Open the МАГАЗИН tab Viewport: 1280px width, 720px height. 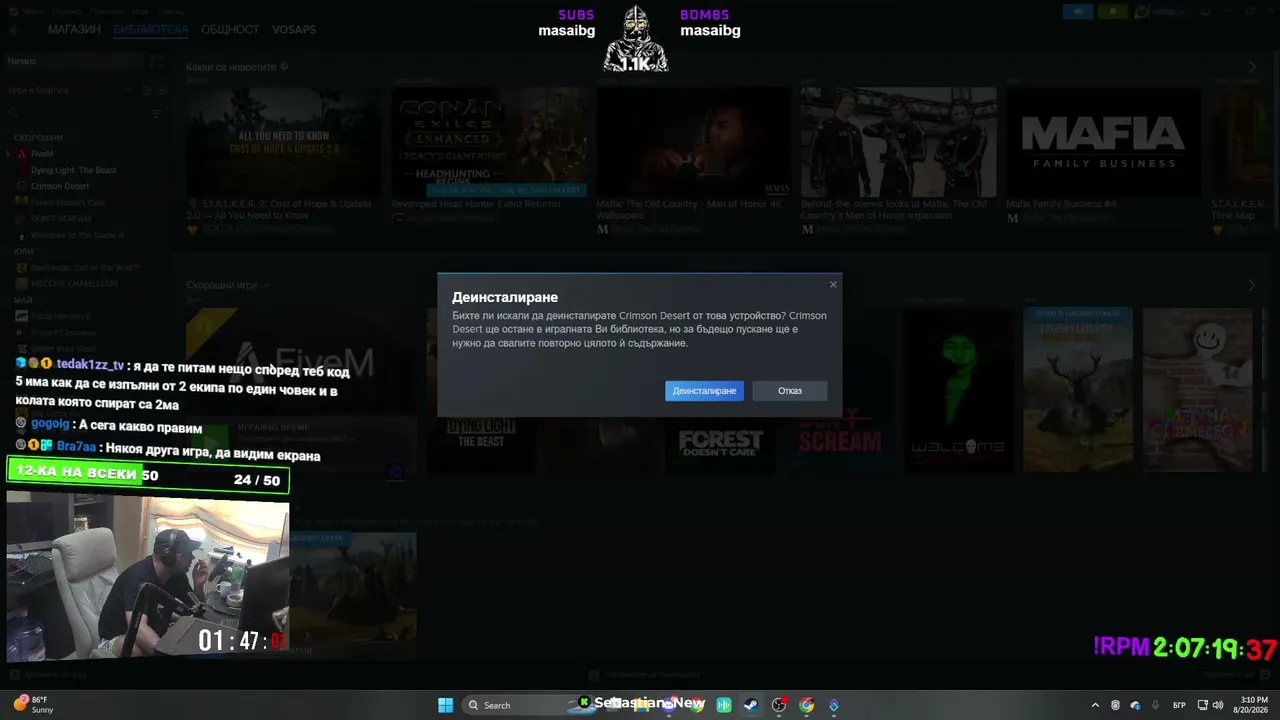(74, 30)
